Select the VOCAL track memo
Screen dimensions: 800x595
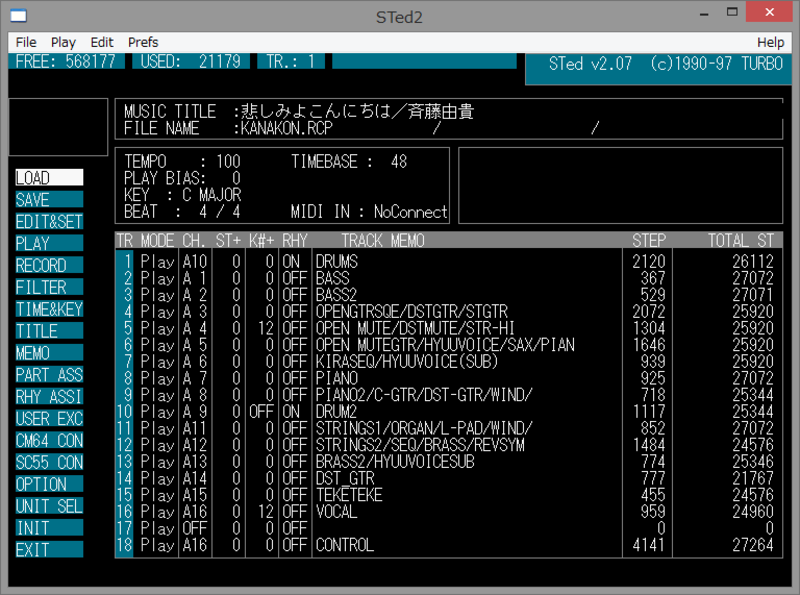tap(336, 511)
